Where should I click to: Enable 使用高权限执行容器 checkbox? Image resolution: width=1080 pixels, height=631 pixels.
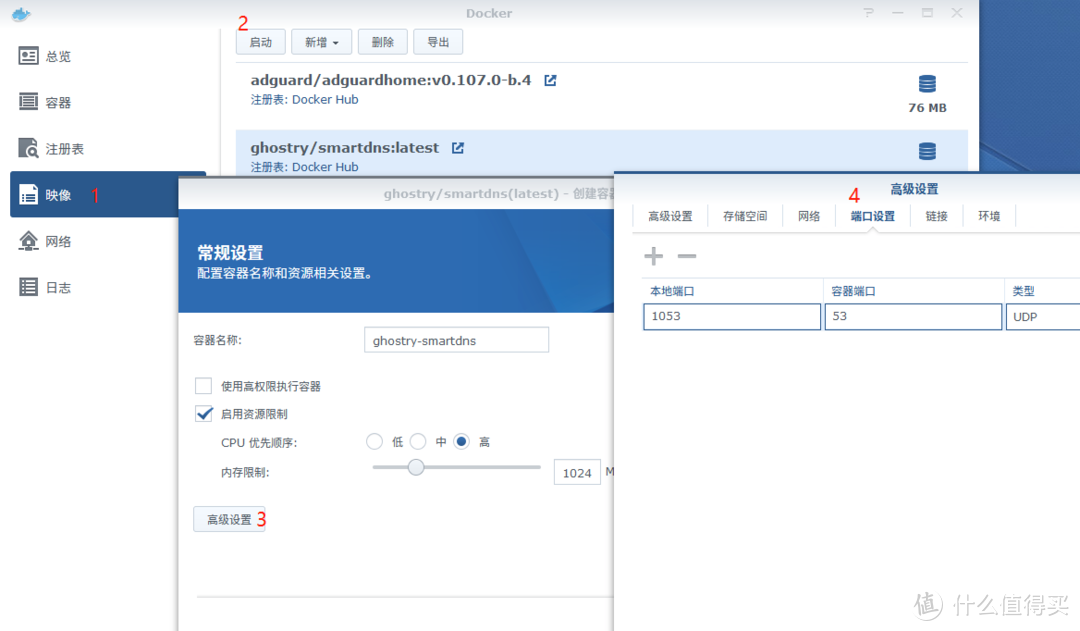point(203,386)
